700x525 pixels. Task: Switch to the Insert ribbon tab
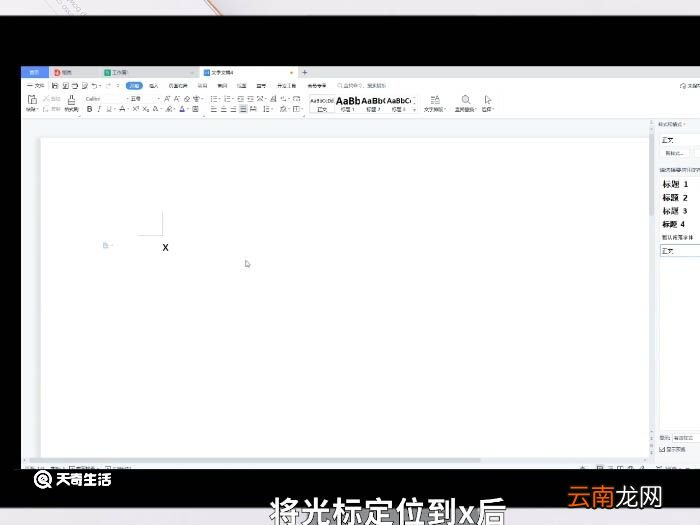tap(154, 85)
